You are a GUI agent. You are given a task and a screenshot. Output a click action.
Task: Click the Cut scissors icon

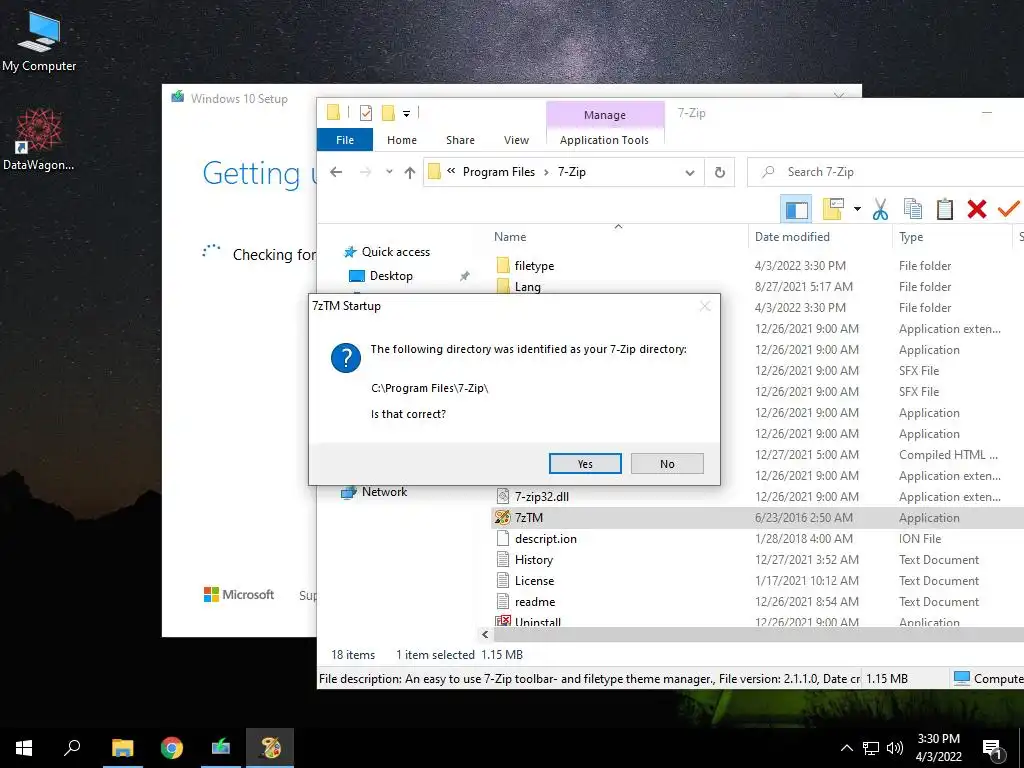point(880,209)
